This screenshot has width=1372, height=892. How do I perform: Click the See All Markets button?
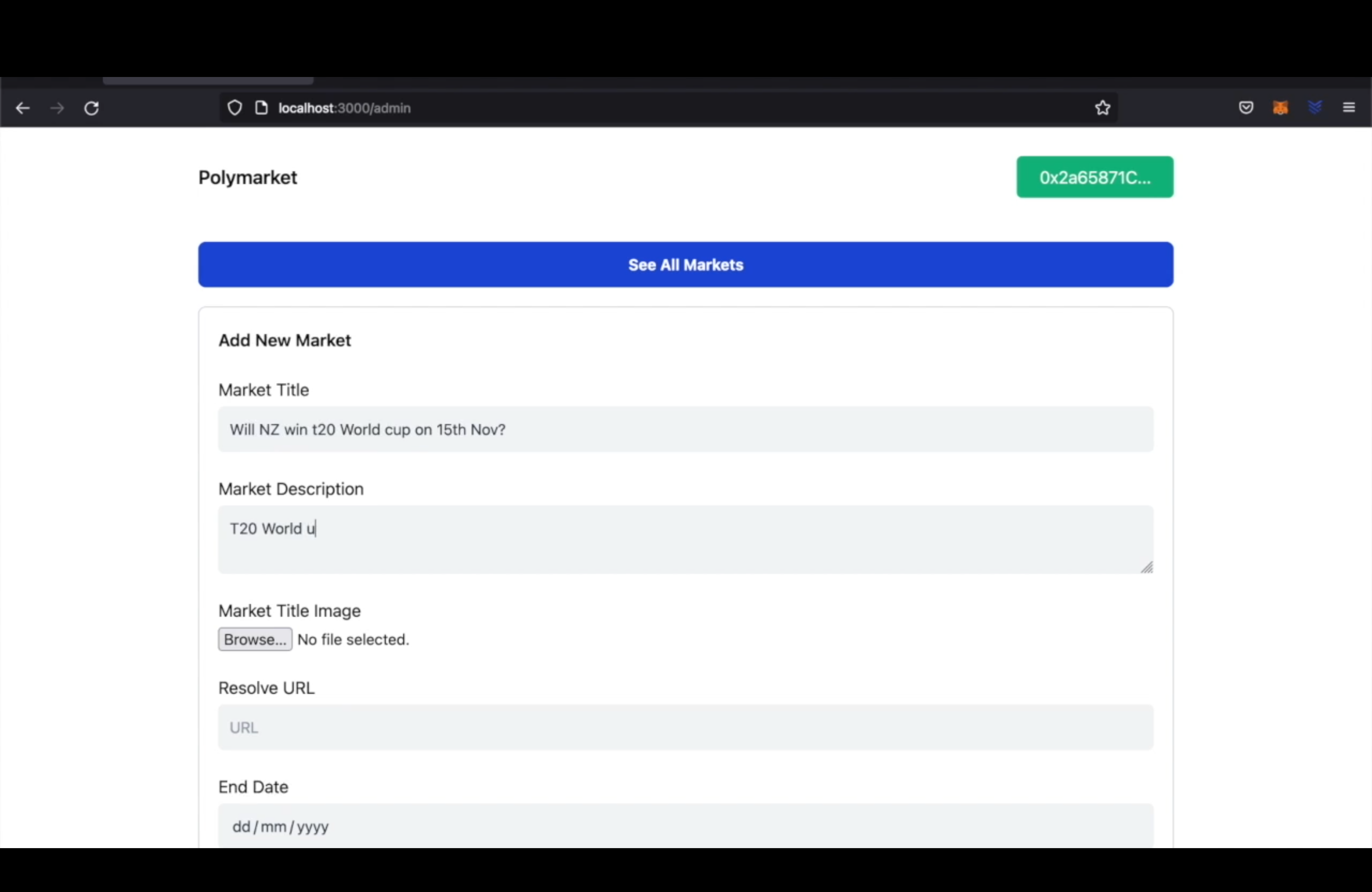(x=686, y=264)
